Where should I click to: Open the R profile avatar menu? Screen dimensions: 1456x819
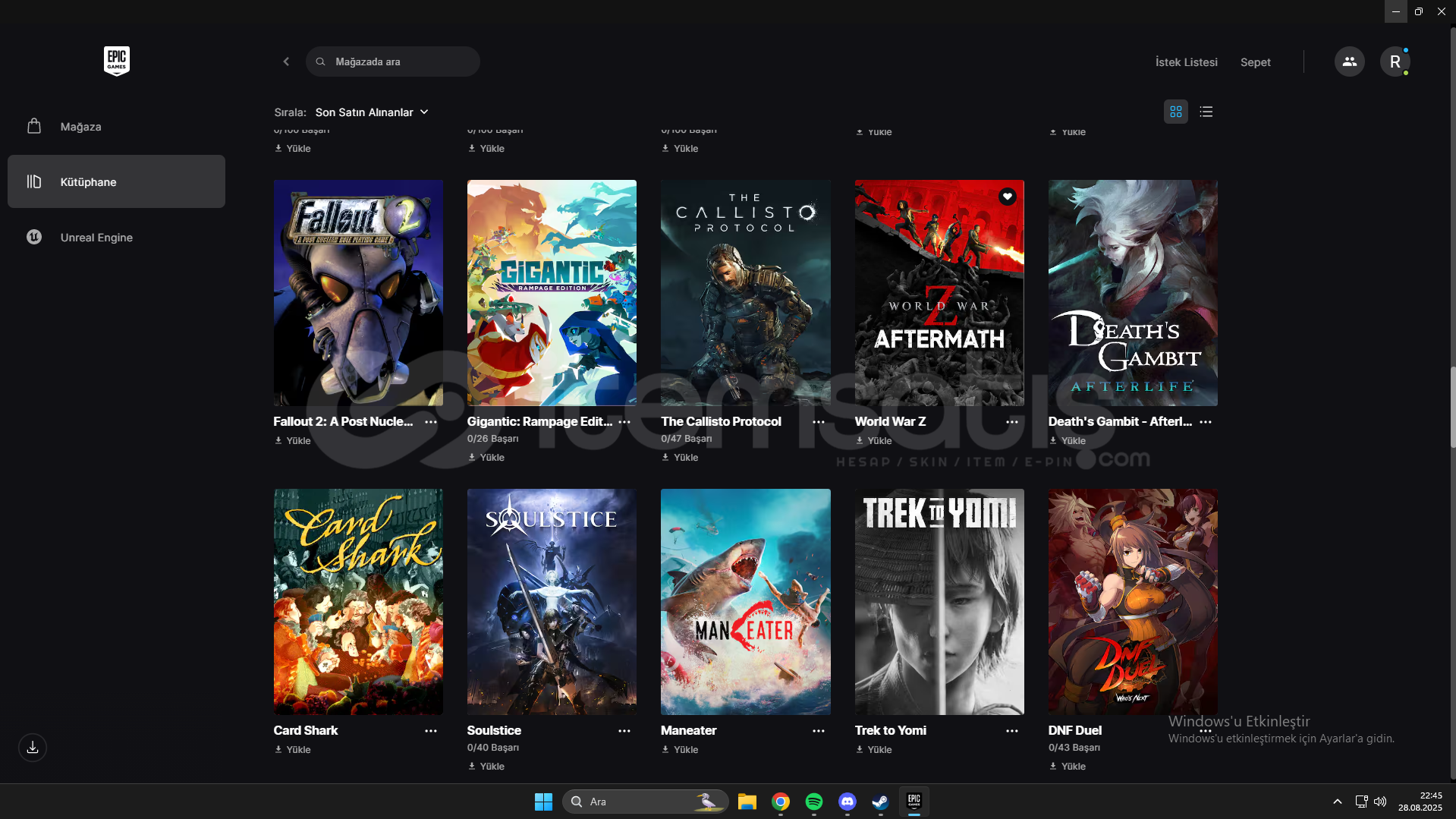click(1395, 61)
